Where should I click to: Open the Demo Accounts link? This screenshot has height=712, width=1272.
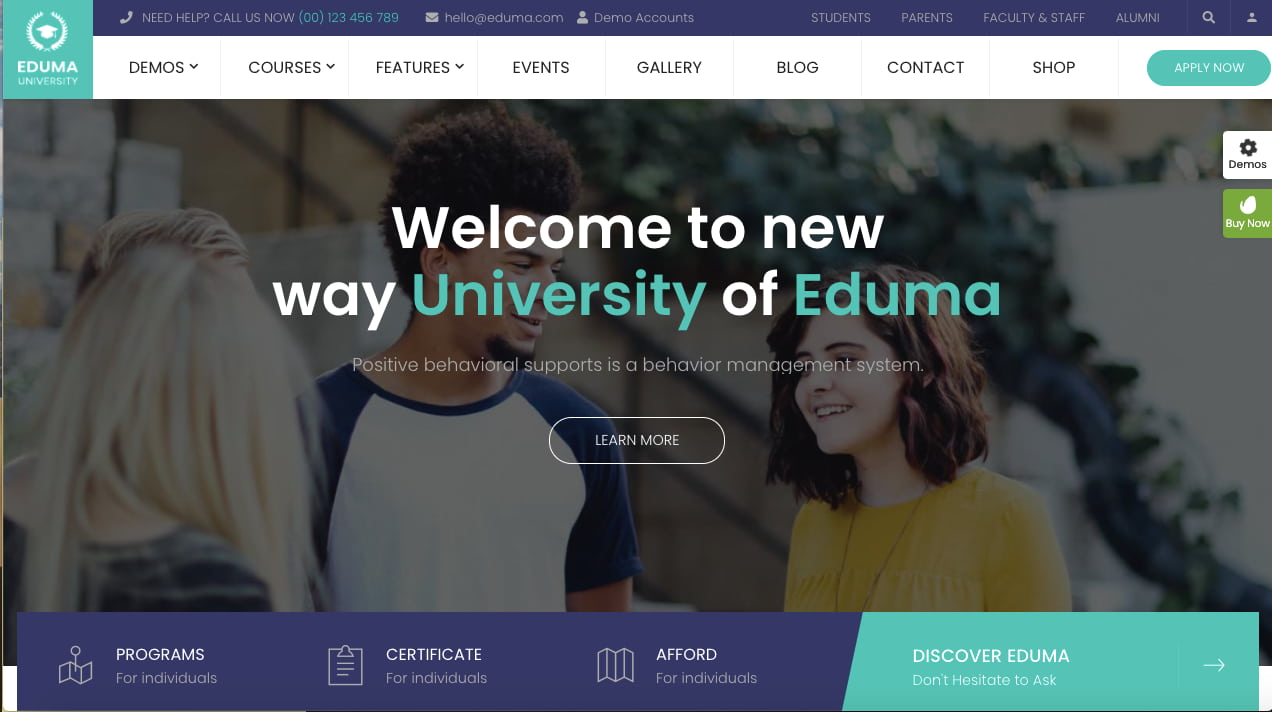(x=636, y=18)
